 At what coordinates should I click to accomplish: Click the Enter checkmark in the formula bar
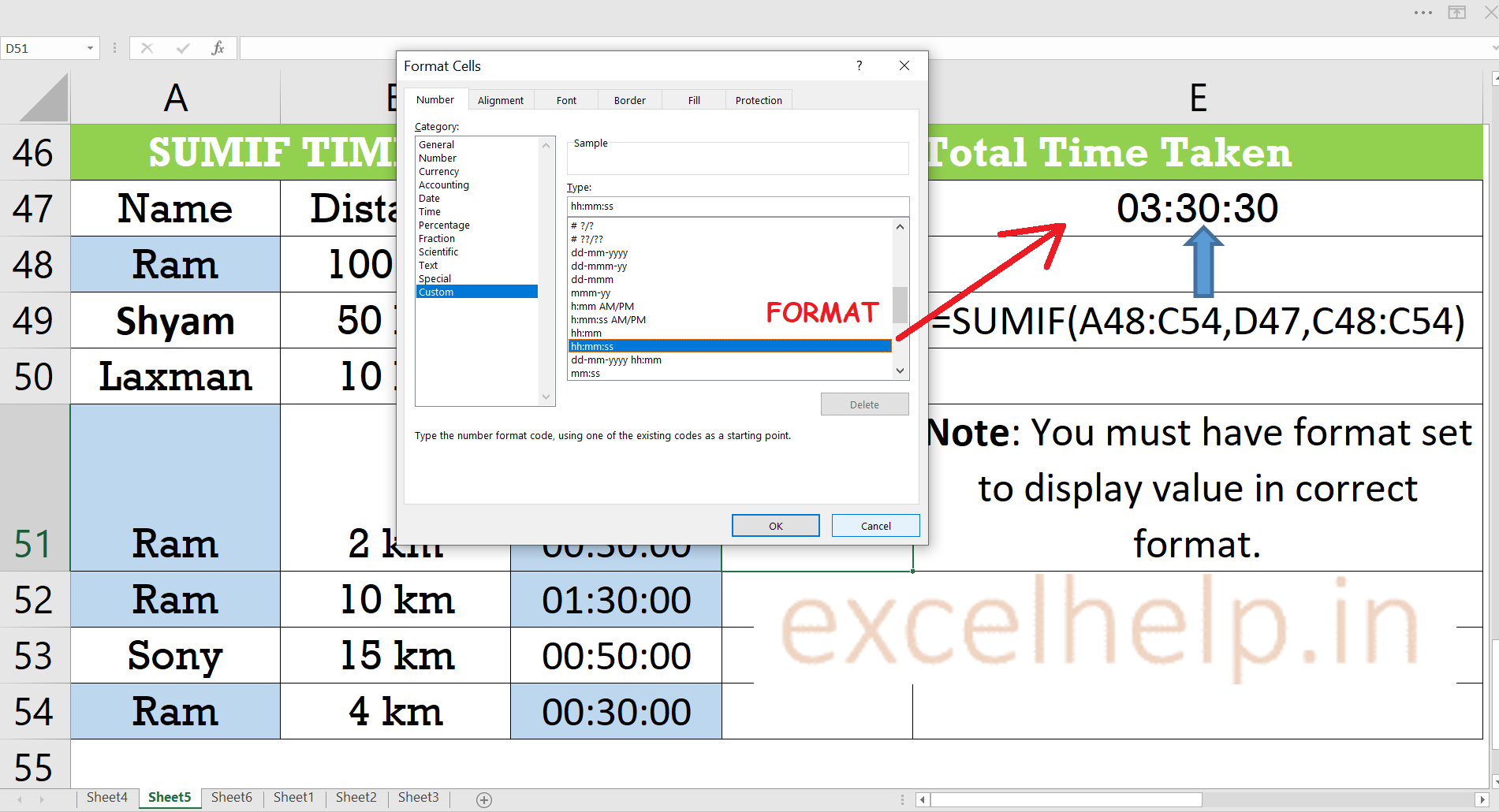point(183,48)
